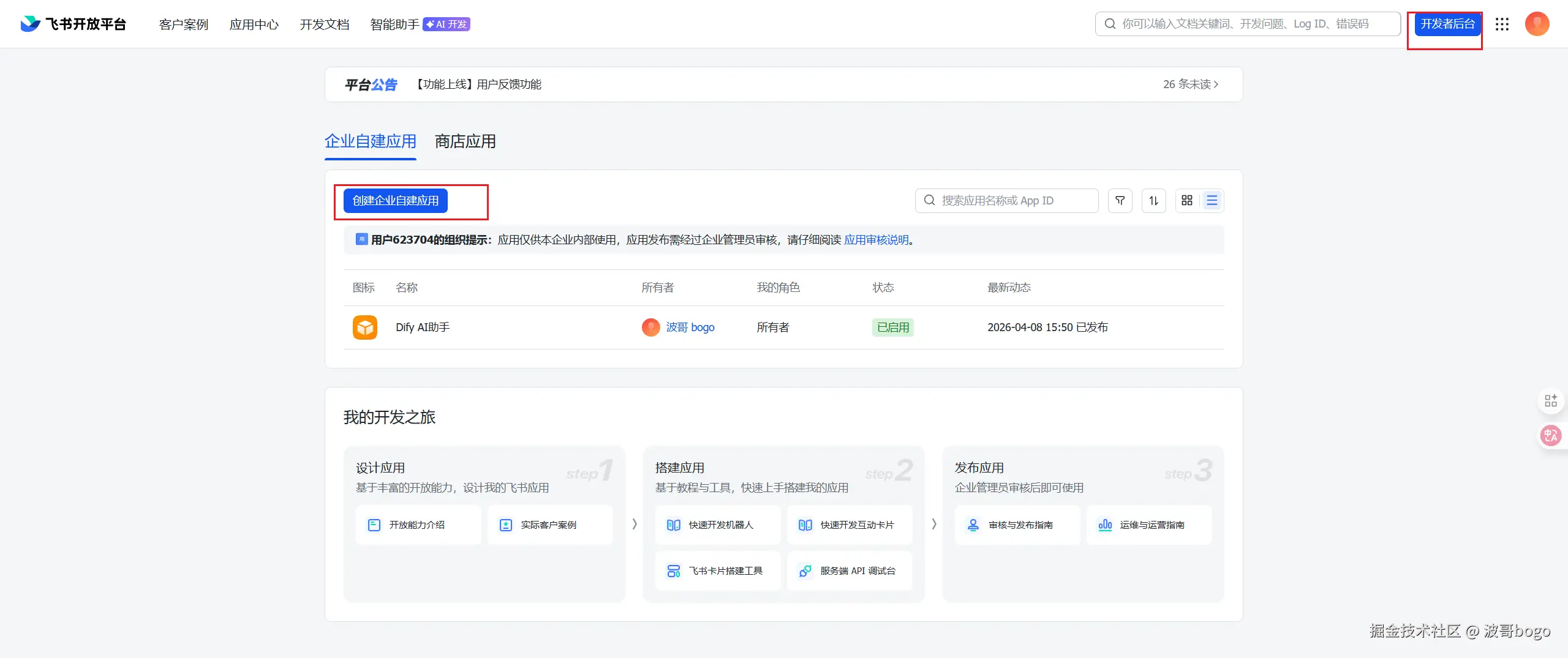Open the floating widget grid-plus button
Screen dimensions: 1568x658
point(1551,401)
